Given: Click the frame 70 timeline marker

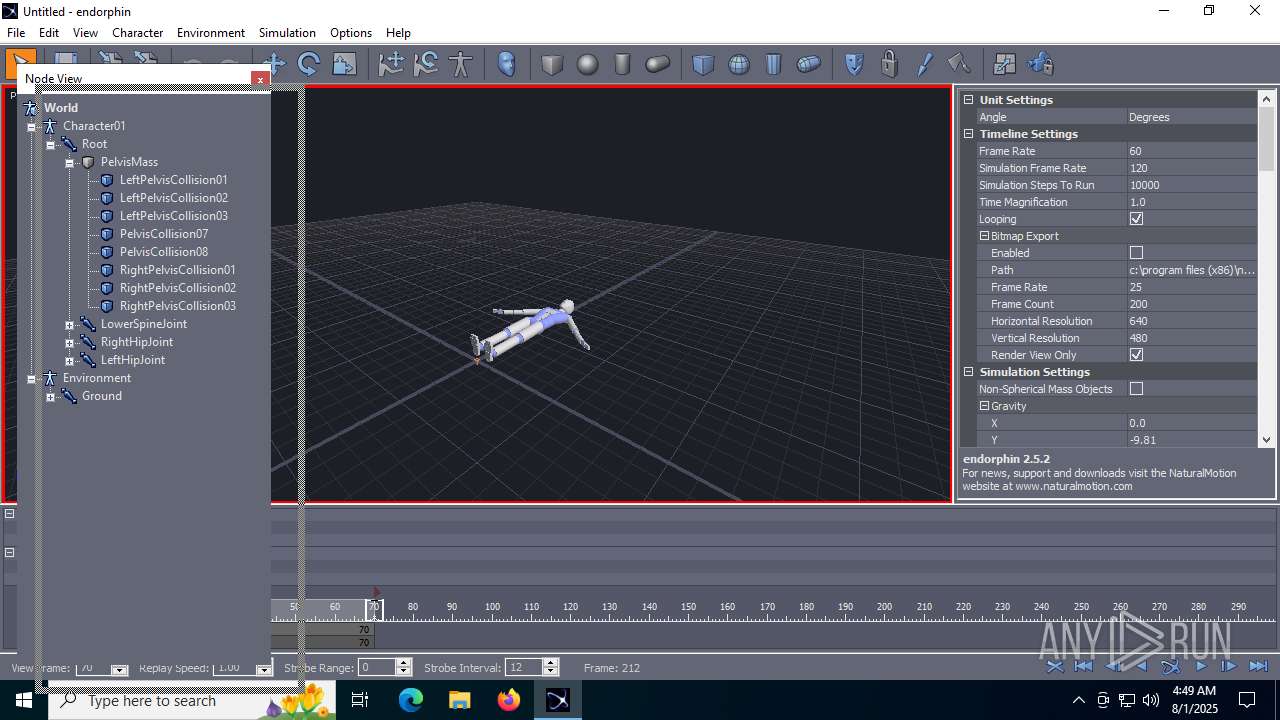Looking at the screenshot, I should pyautogui.click(x=375, y=608).
